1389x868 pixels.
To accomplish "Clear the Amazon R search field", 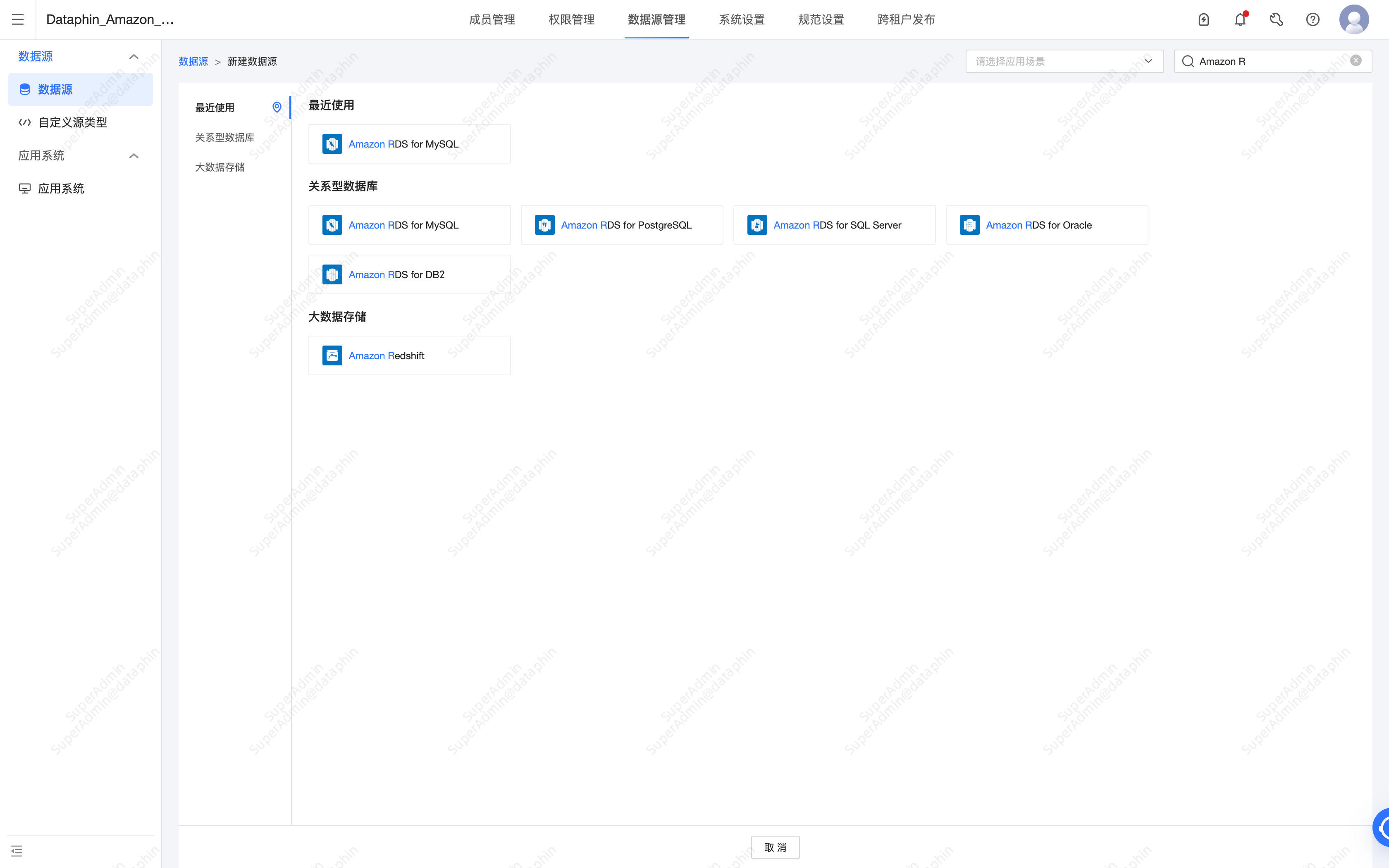I will pos(1356,60).
